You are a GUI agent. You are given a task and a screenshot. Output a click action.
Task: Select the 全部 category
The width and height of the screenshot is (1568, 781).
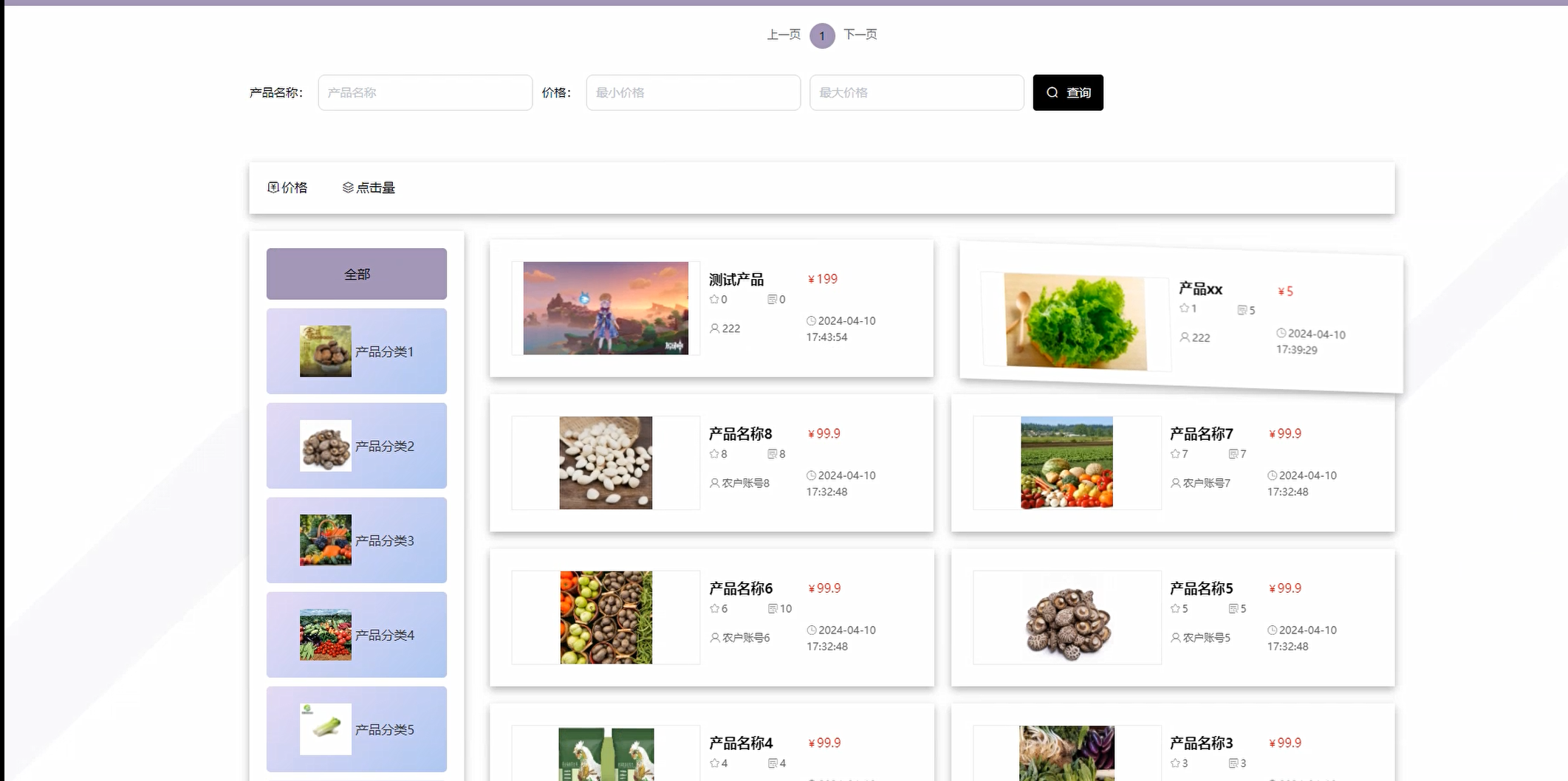[357, 274]
